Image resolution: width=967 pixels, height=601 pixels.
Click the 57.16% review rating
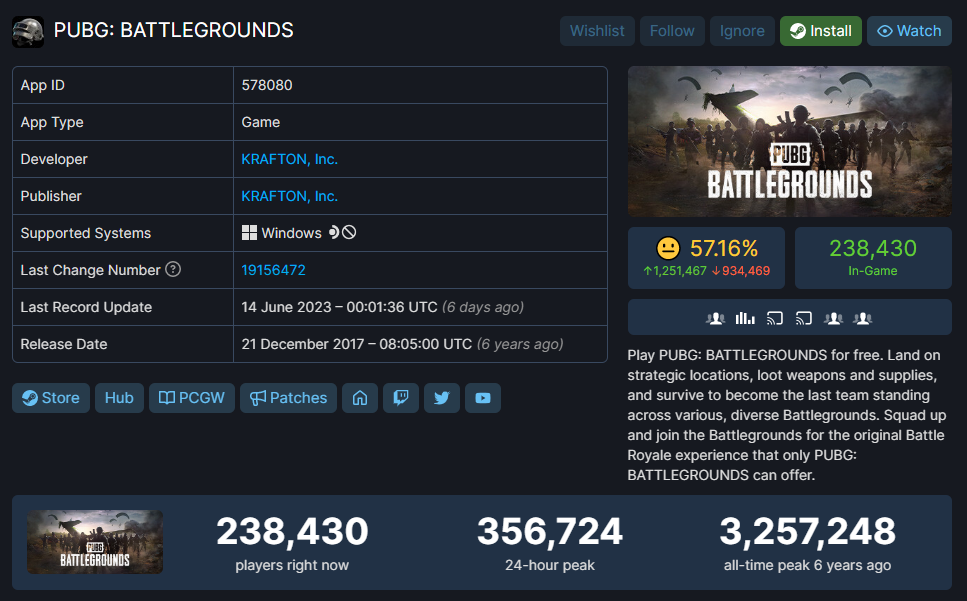pos(723,248)
